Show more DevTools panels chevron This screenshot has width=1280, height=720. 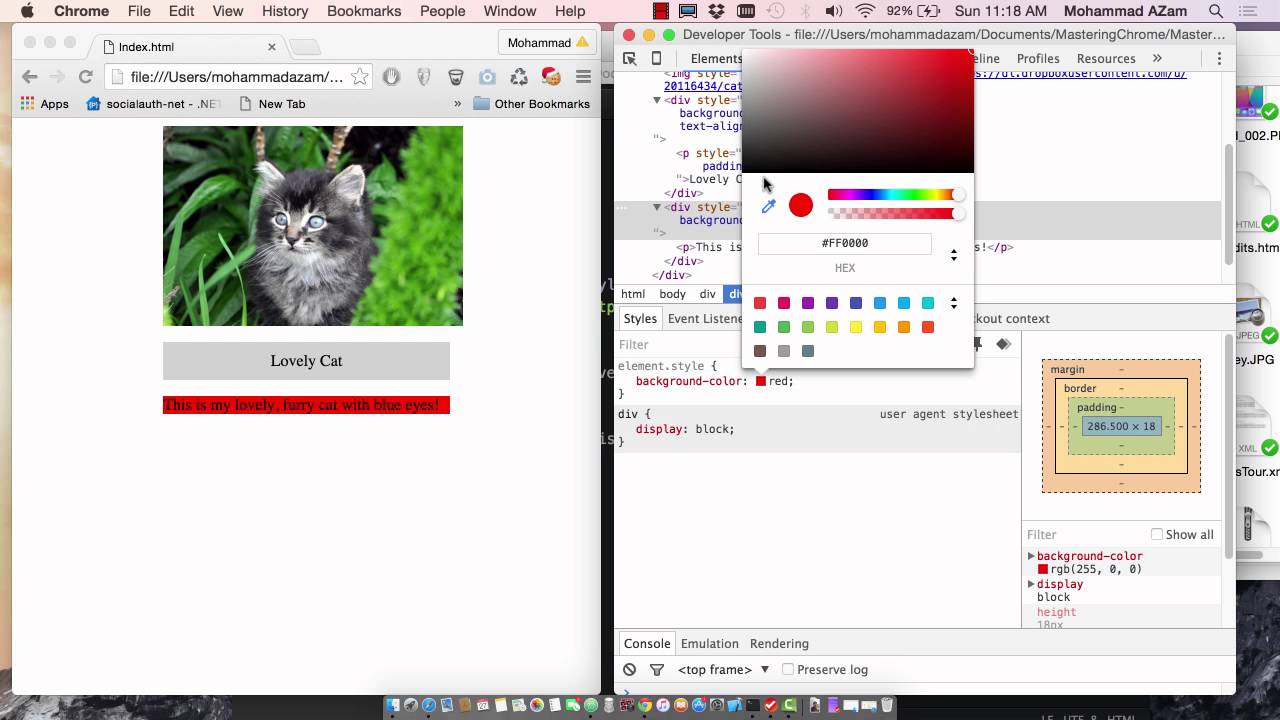point(1157,59)
